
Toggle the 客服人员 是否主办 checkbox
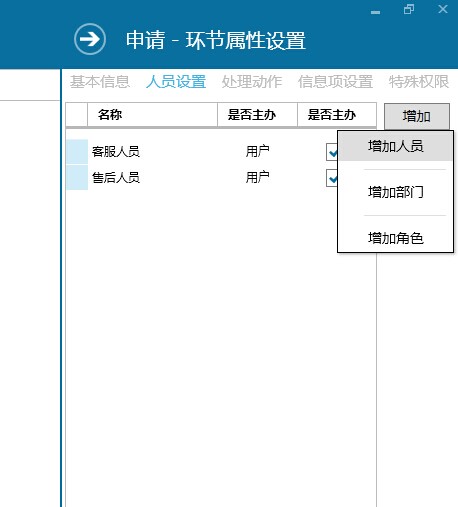coord(332,152)
